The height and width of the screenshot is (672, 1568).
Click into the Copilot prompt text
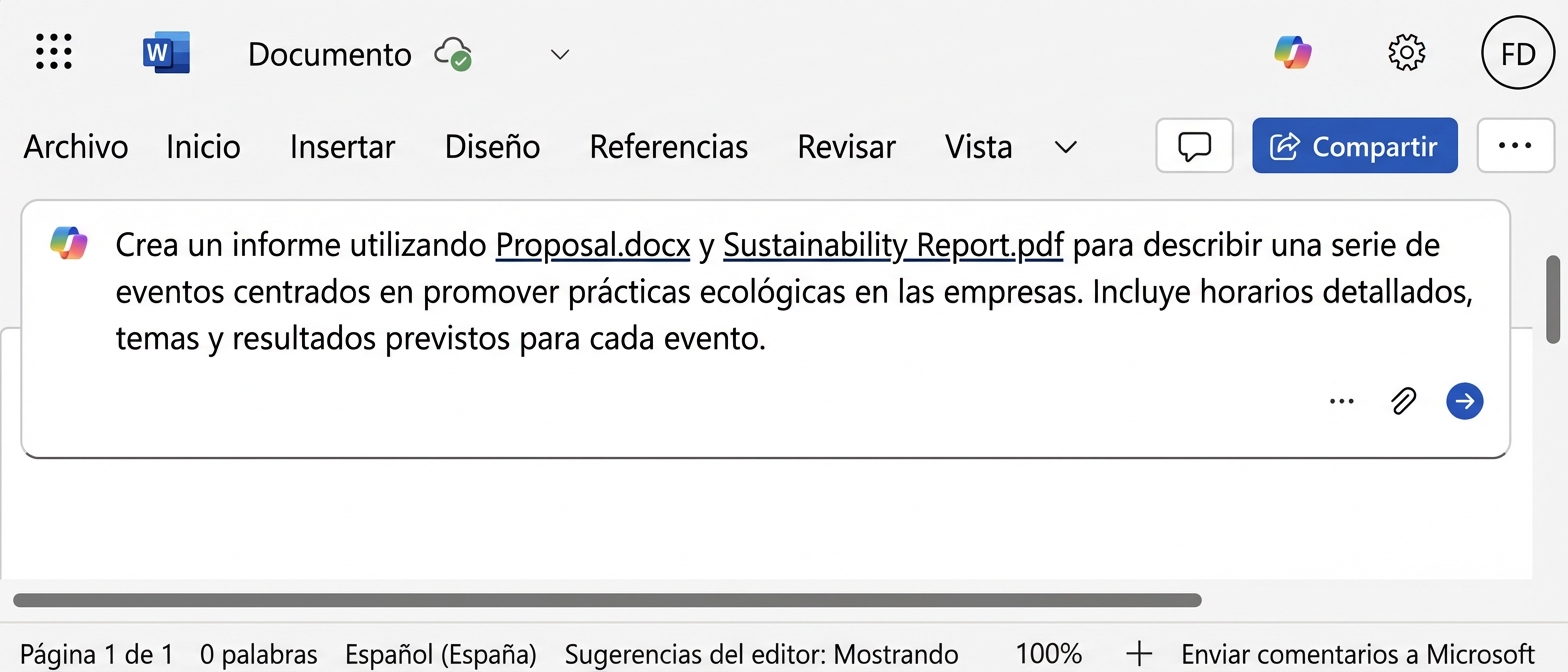[x=794, y=292]
